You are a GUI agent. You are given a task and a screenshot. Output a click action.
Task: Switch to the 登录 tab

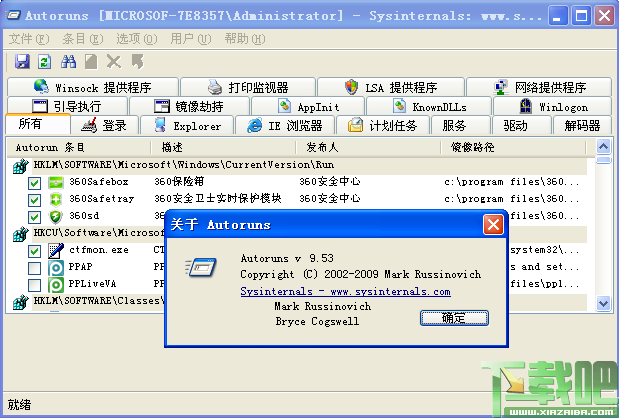point(105,126)
